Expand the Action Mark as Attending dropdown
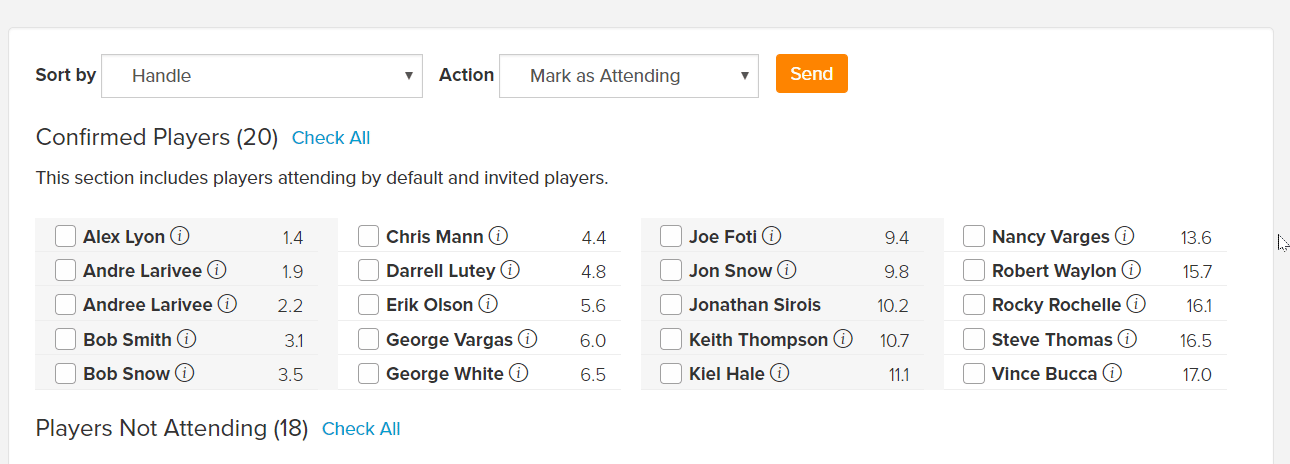The image size is (1290, 464). click(x=629, y=76)
